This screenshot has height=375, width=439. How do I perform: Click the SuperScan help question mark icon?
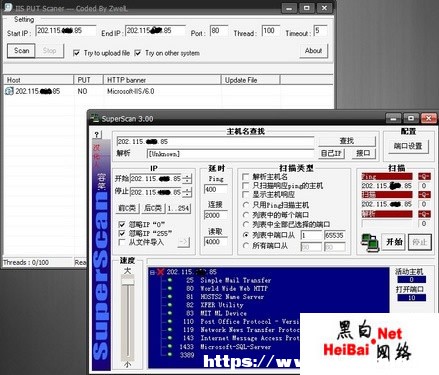[x=97, y=135]
